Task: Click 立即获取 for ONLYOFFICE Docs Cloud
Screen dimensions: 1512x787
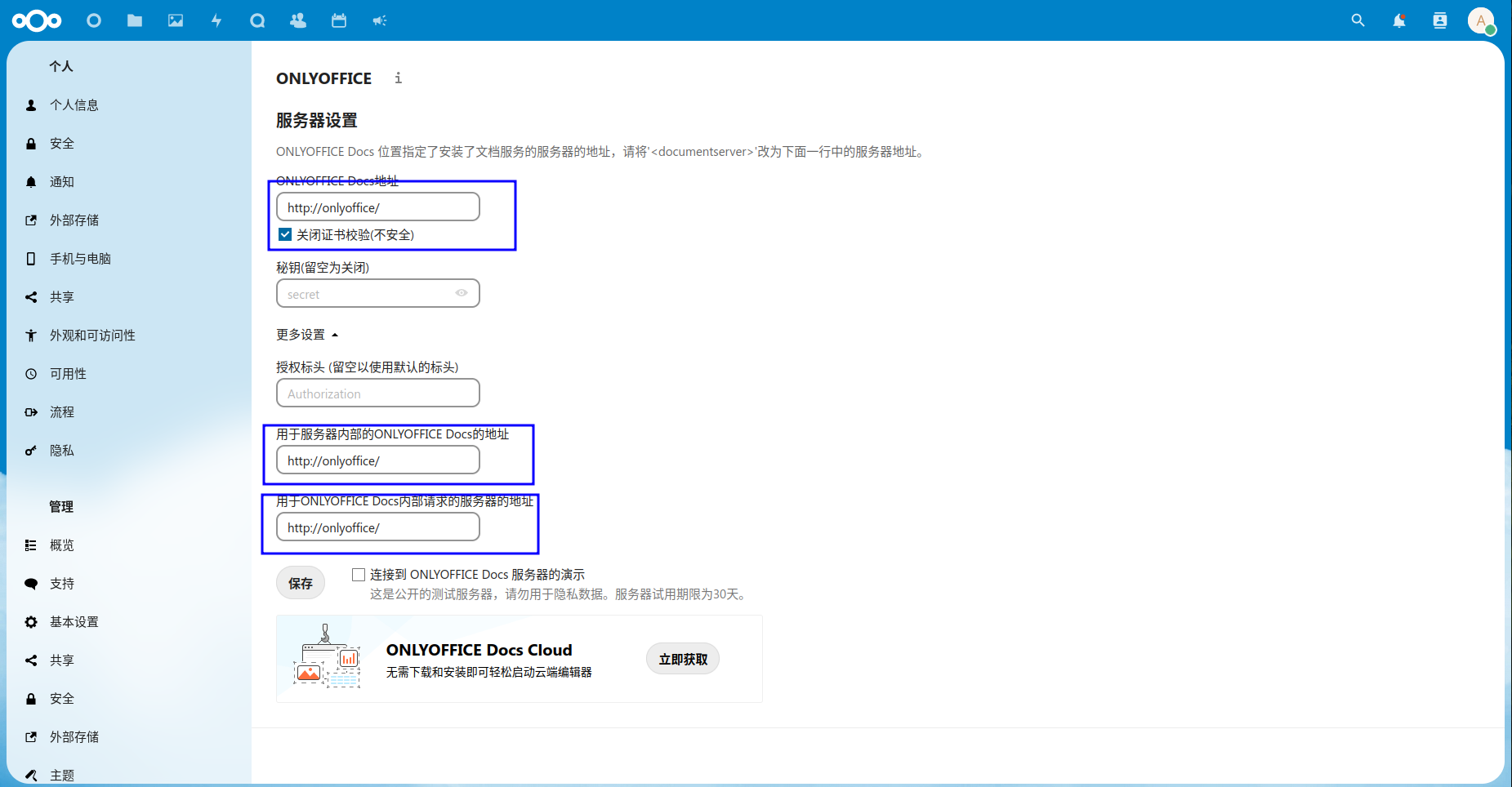Action: pos(682,659)
